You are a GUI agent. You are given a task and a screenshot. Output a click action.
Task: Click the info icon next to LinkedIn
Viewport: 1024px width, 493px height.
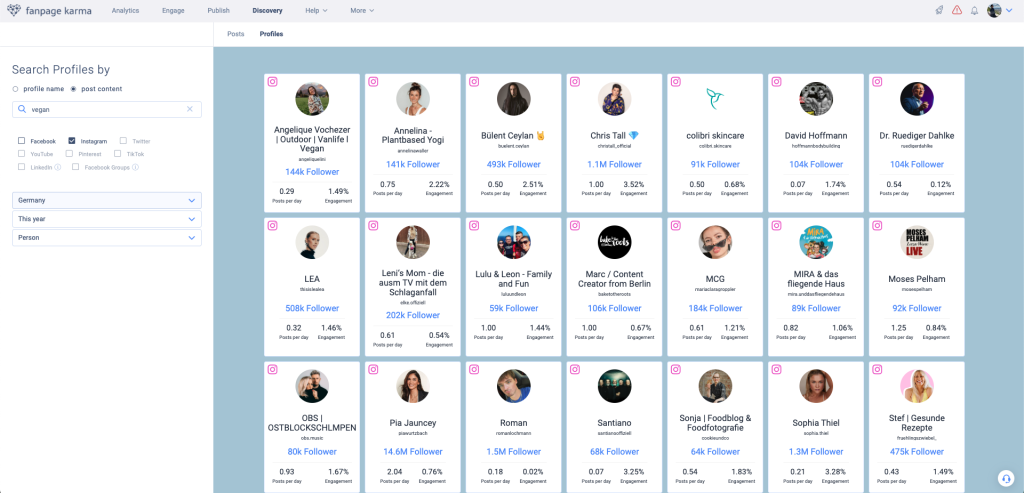pyautogui.click(x=58, y=167)
